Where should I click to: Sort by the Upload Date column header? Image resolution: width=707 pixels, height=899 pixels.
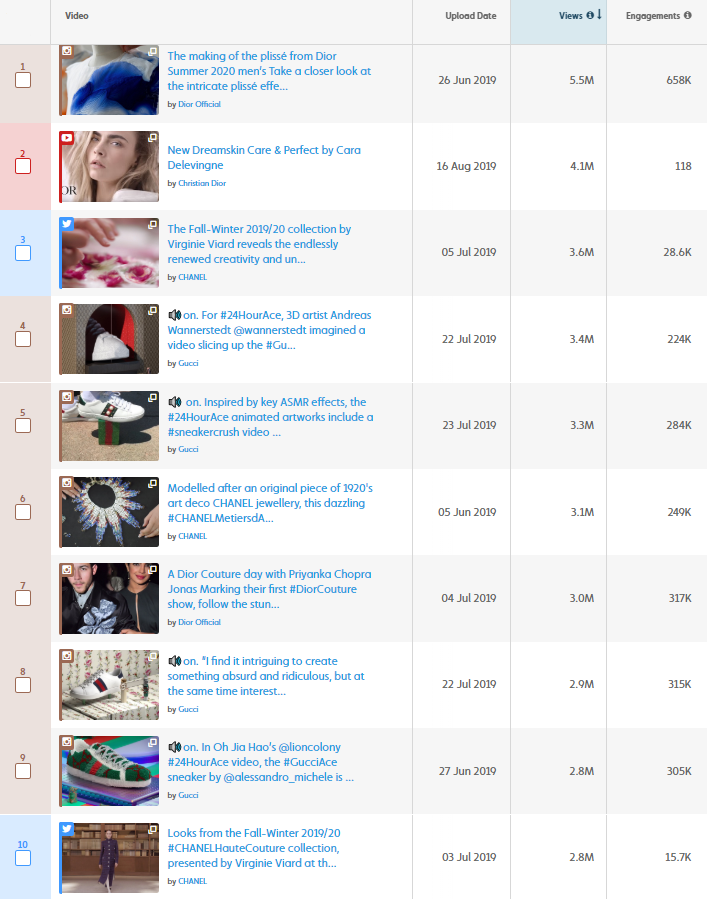point(471,16)
